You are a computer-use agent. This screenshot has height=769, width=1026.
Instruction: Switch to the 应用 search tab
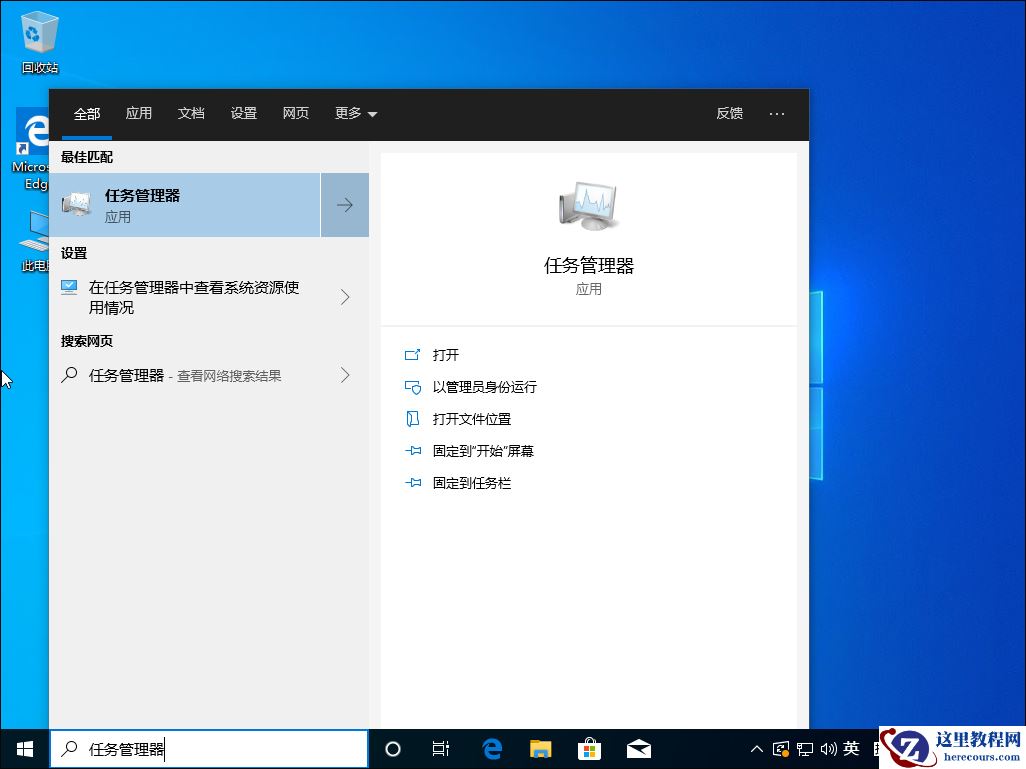139,113
